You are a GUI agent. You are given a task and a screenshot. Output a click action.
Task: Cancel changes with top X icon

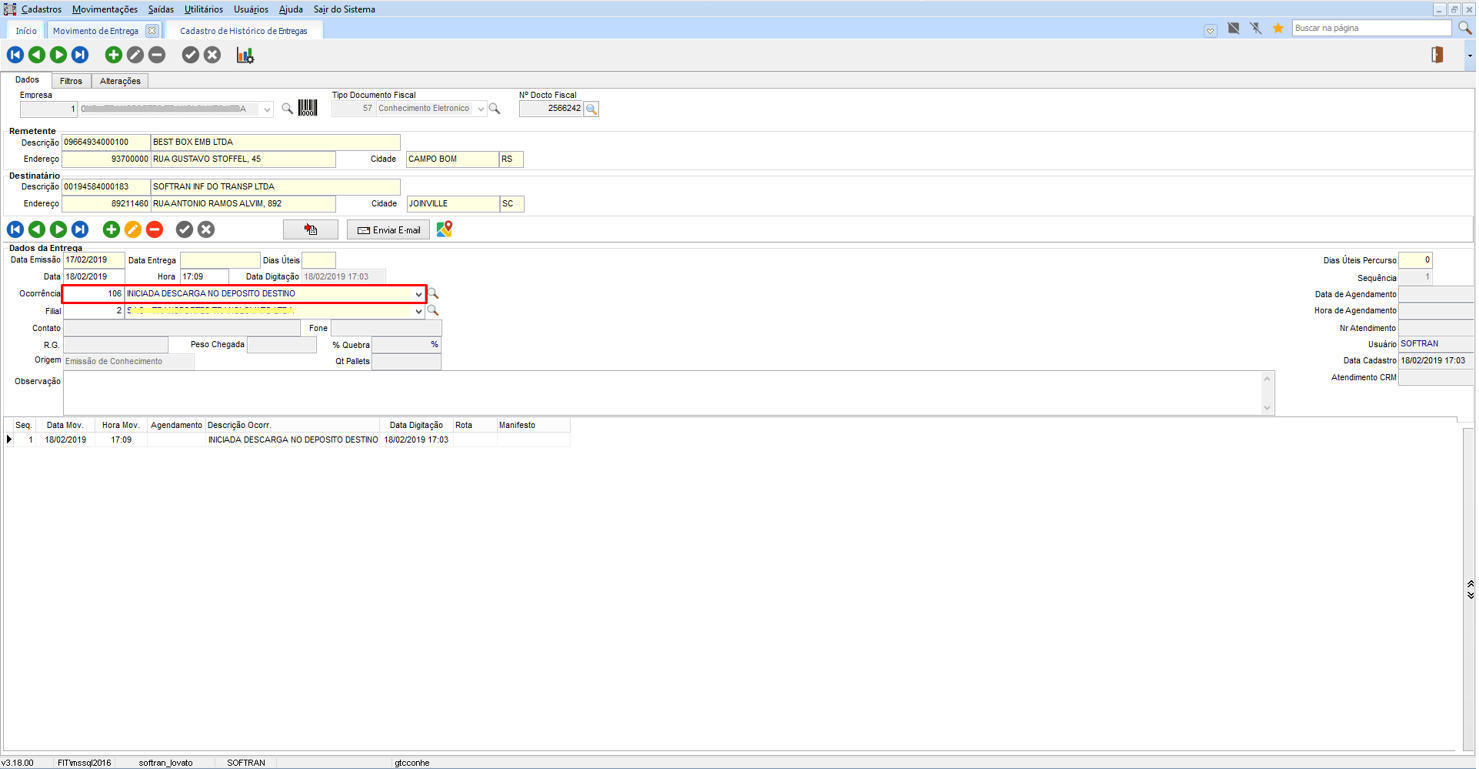(x=212, y=55)
